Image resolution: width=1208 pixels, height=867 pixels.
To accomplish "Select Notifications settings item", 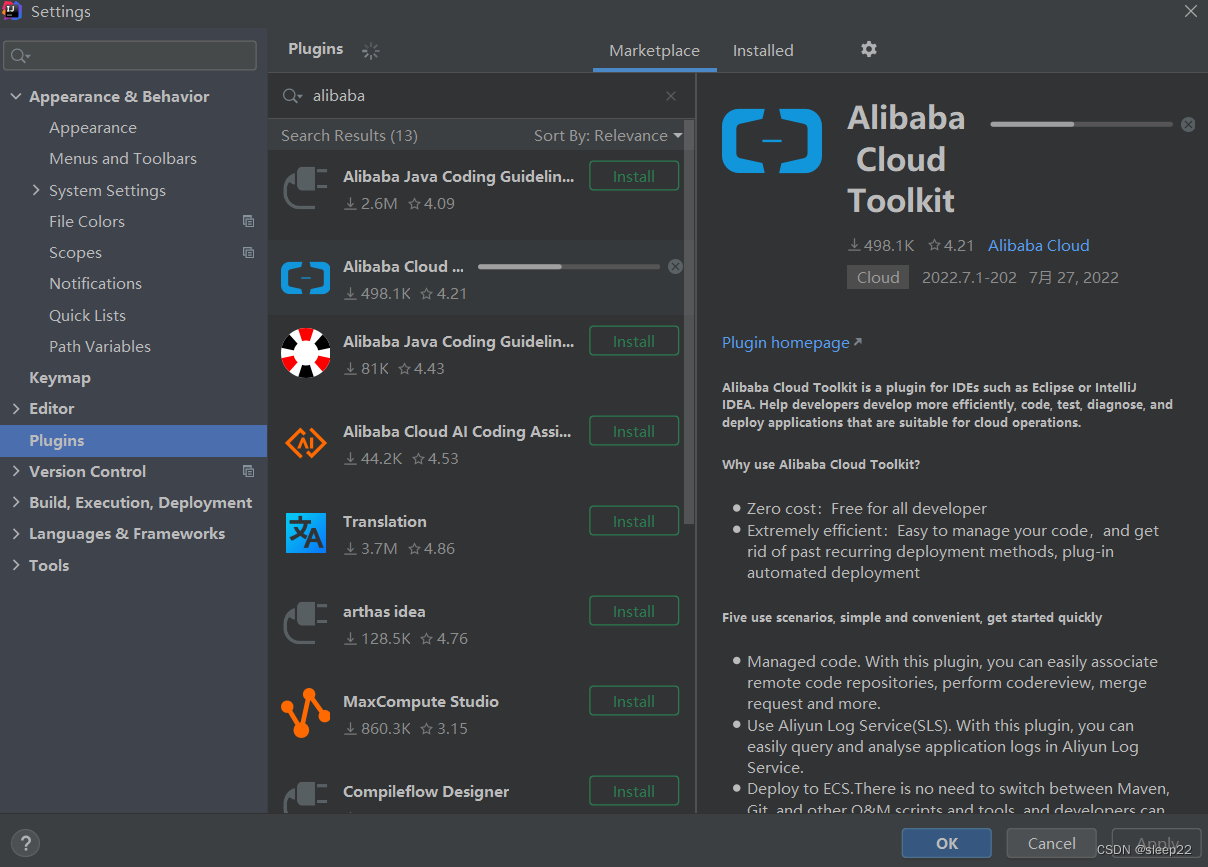I will [x=95, y=284].
